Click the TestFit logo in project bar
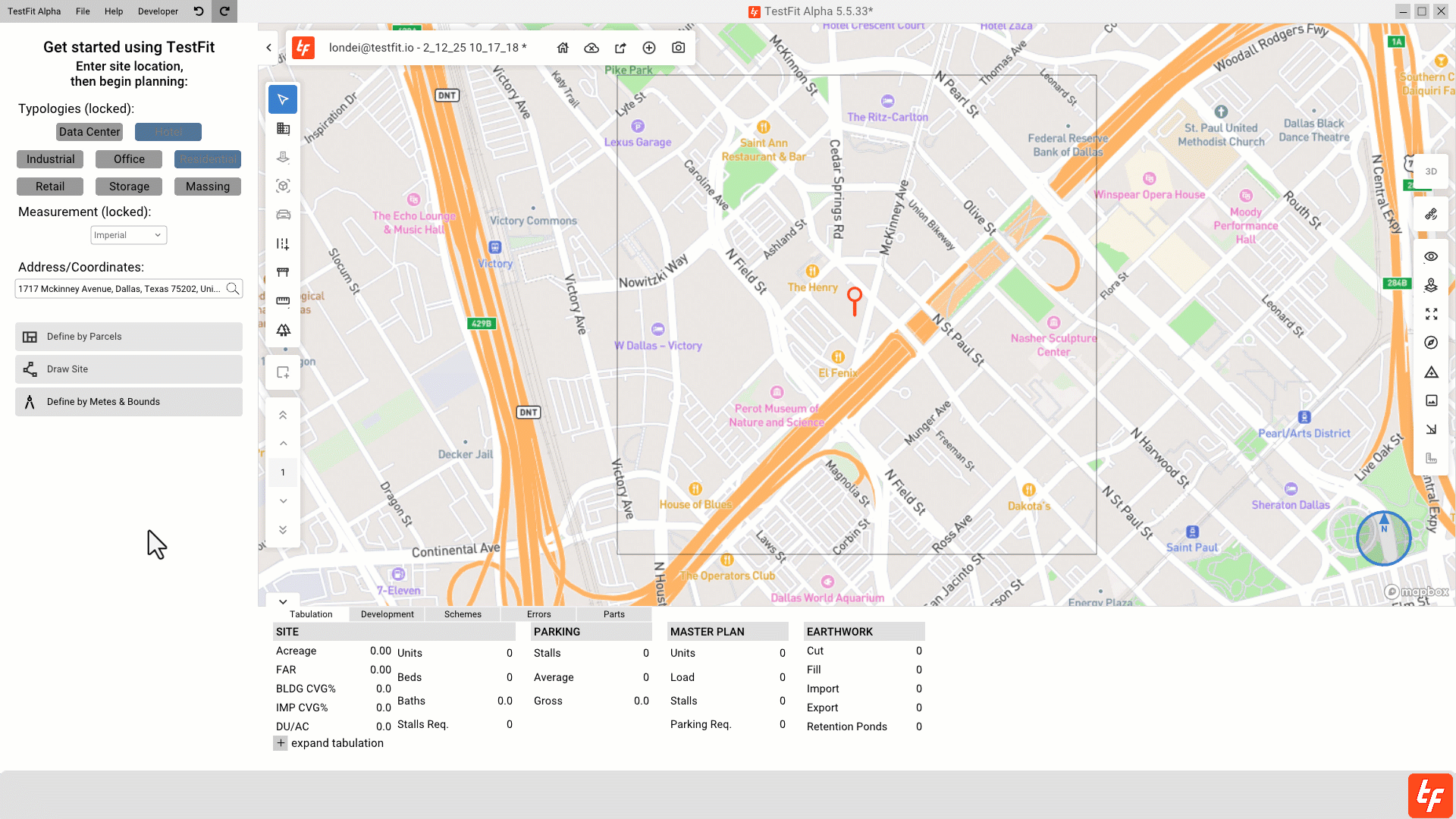1456x819 pixels. (x=303, y=48)
